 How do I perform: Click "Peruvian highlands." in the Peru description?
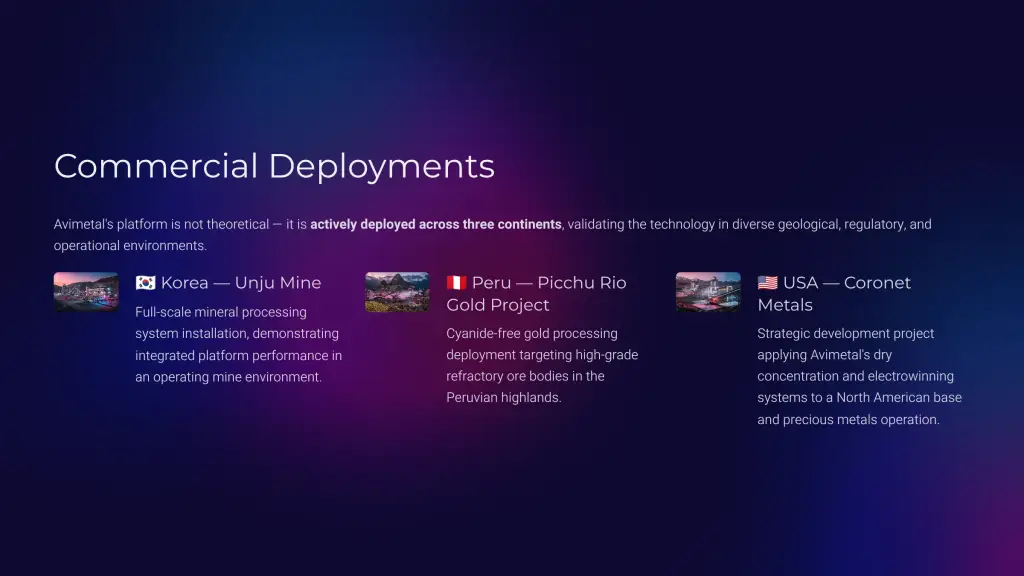504,398
